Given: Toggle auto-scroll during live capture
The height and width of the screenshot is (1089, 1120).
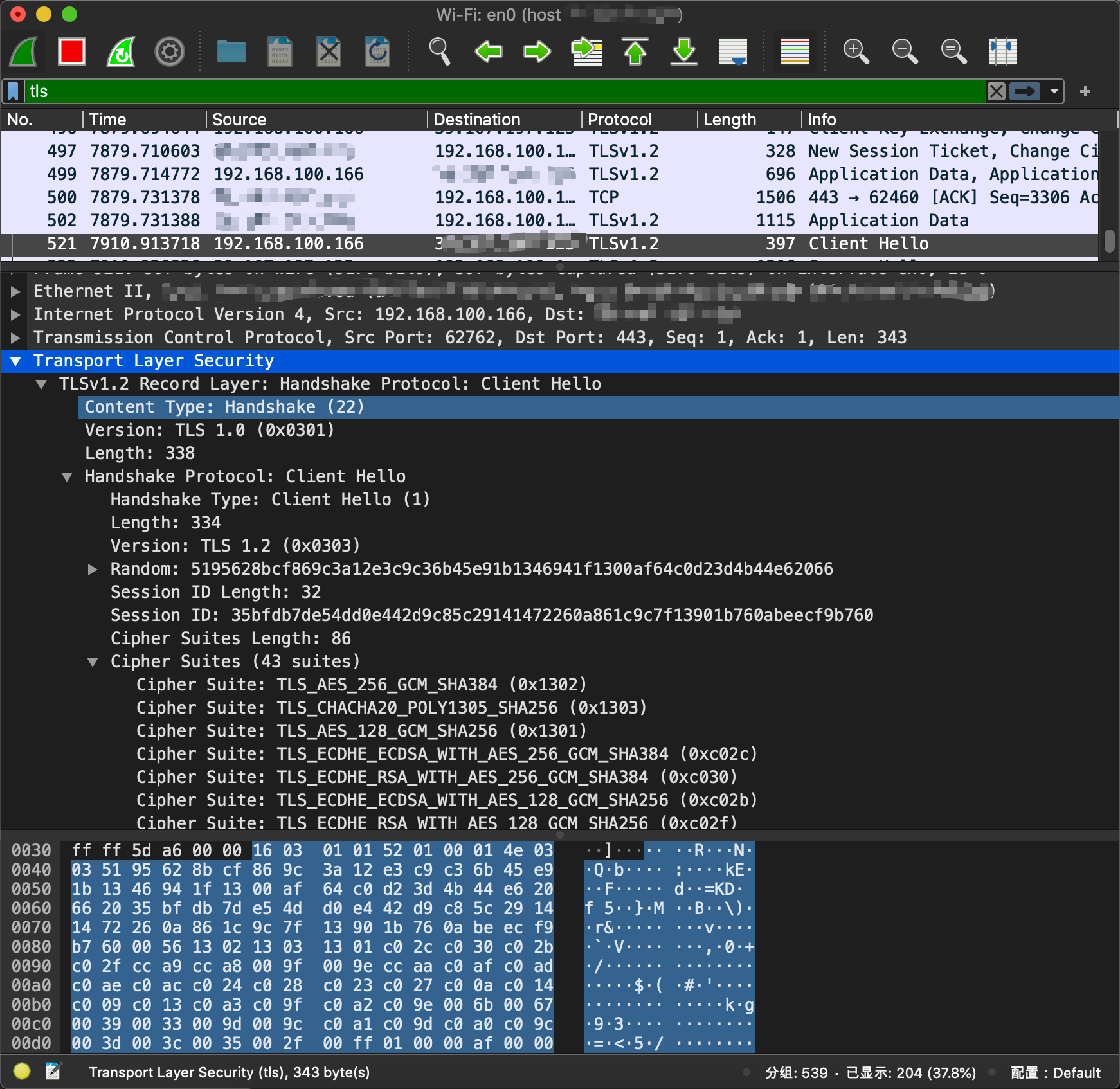Looking at the screenshot, I should click(733, 51).
